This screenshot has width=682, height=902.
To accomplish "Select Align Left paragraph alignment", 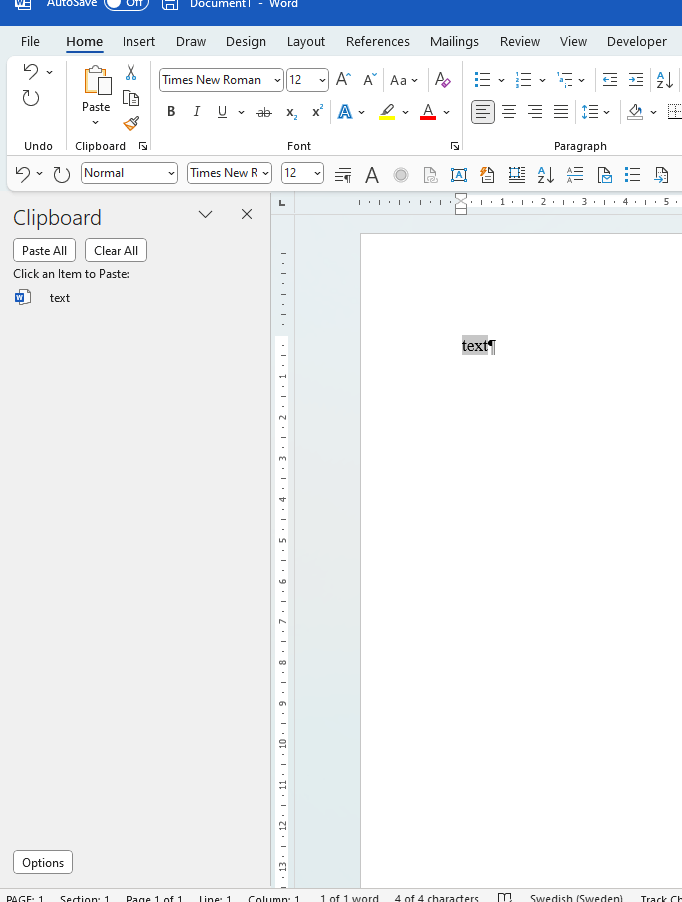I will pos(482,112).
